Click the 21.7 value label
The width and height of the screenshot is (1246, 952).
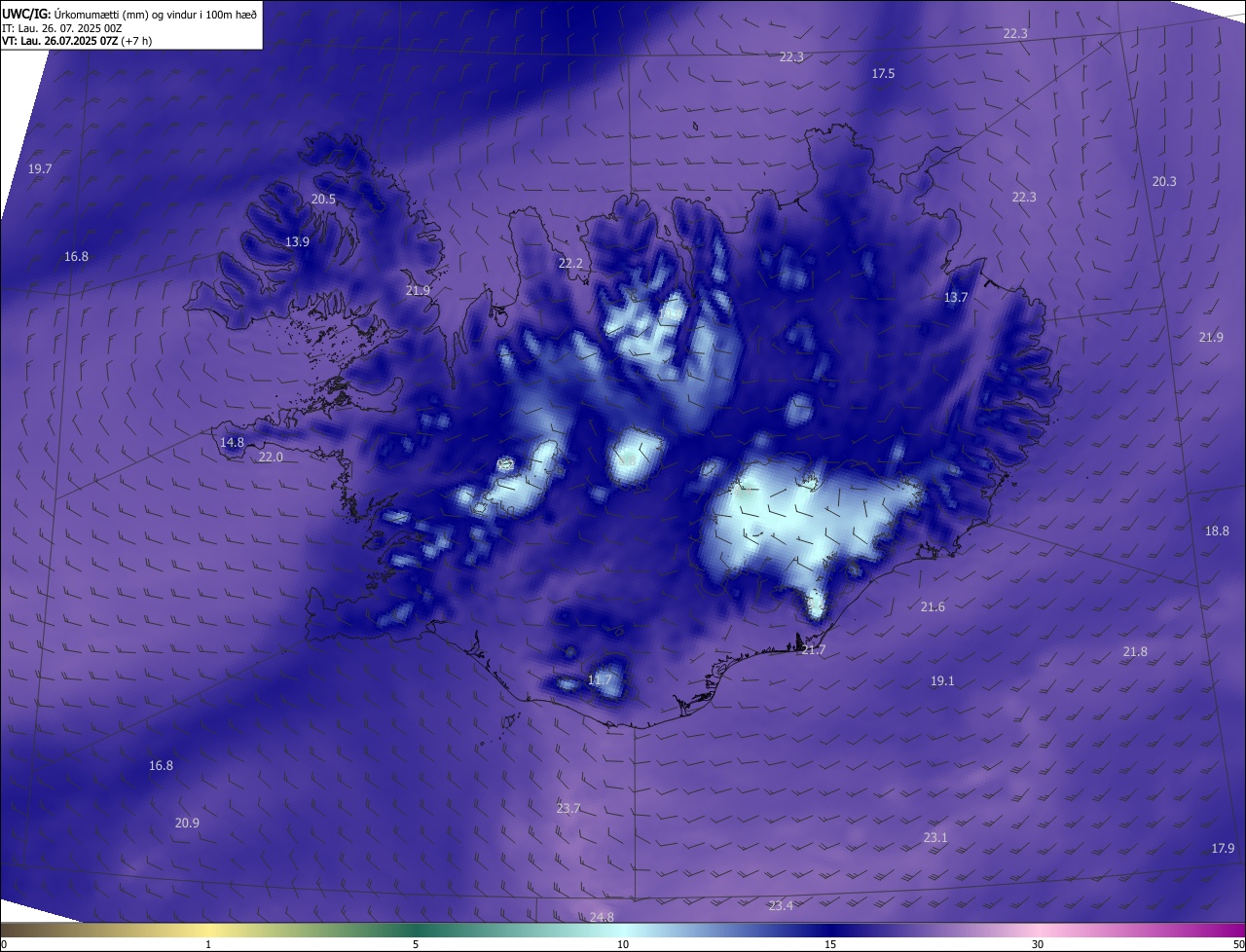pyautogui.click(x=813, y=649)
